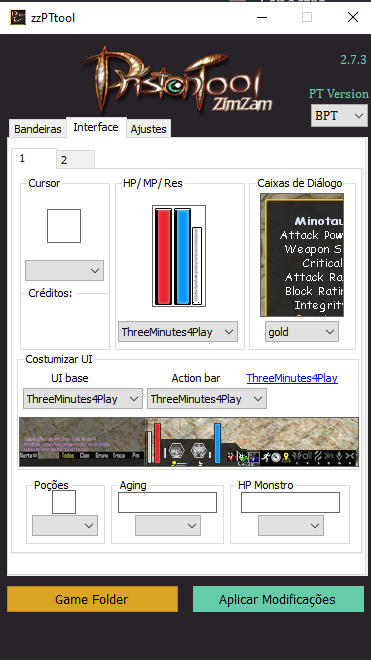Click Aplicar Modificações button
Screen dimensions: 371x660
(278, 599)
